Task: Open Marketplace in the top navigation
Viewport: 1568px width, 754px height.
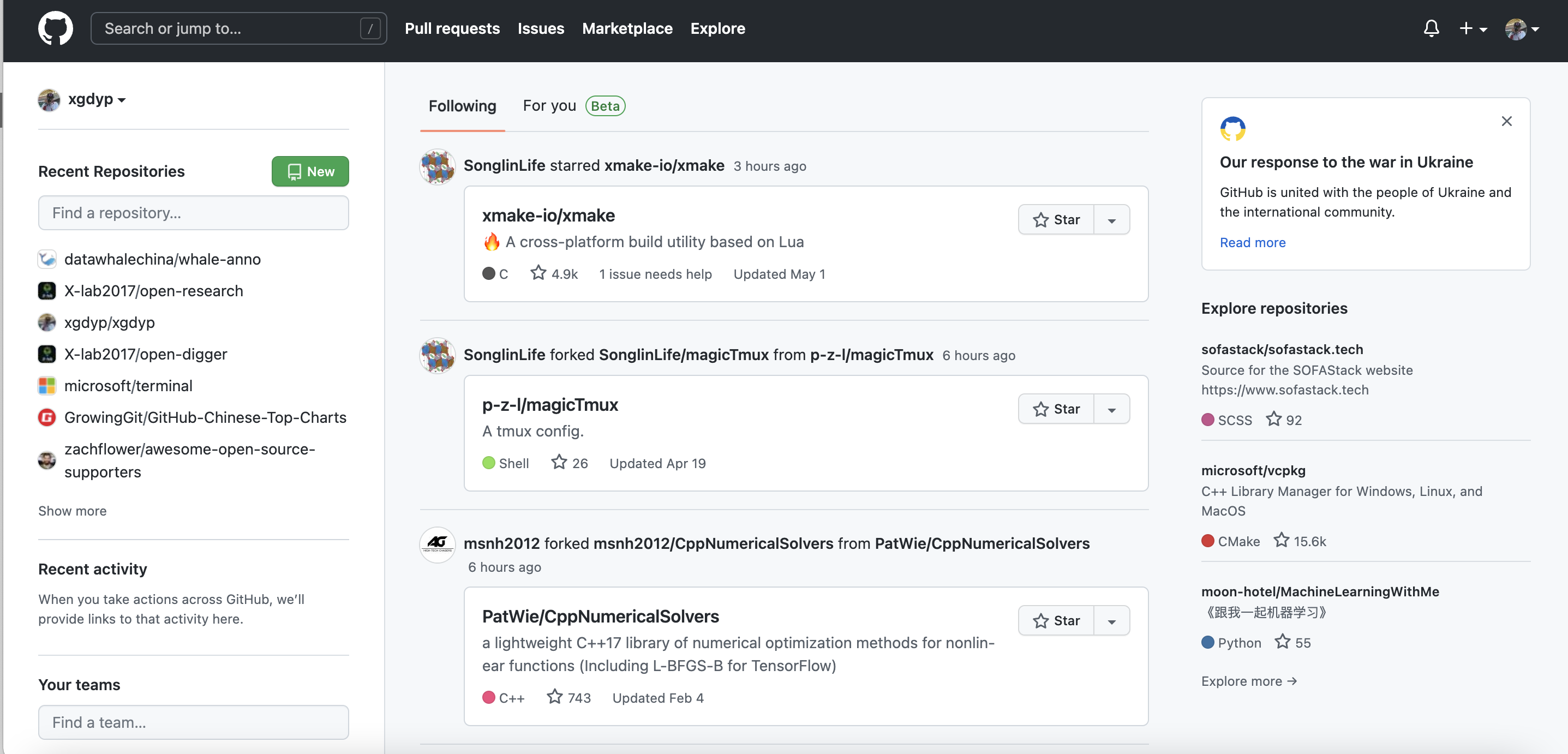Action: (627, 28)
